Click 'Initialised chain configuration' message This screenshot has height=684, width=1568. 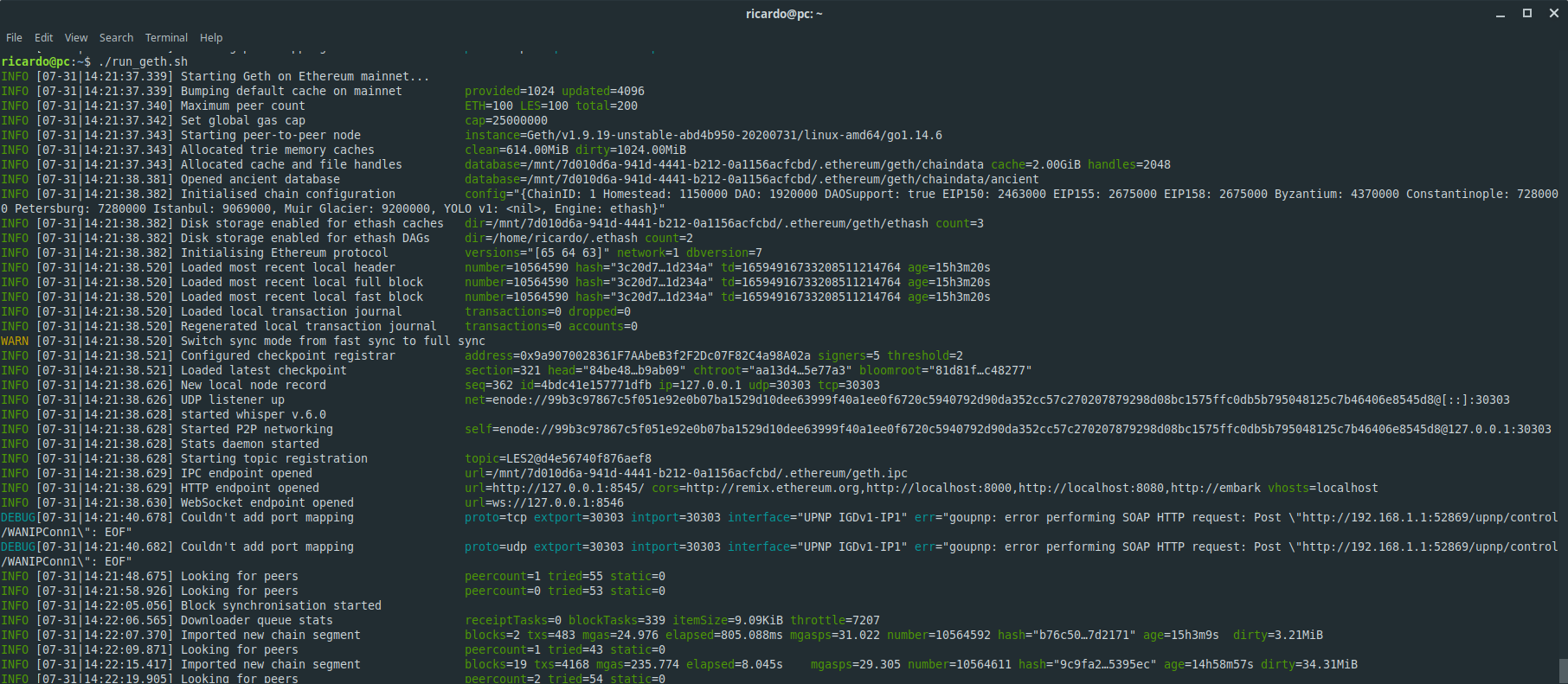point(287,194)
